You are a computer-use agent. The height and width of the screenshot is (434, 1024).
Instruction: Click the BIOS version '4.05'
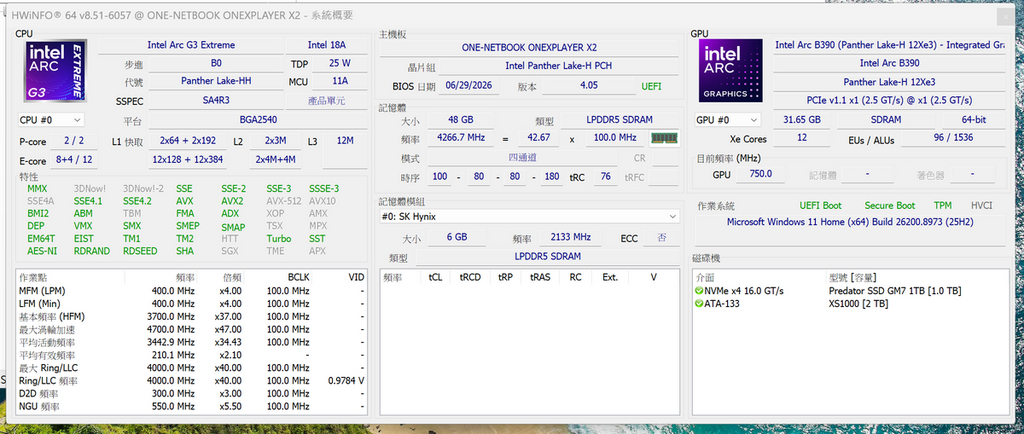click(x=590, y=85)
